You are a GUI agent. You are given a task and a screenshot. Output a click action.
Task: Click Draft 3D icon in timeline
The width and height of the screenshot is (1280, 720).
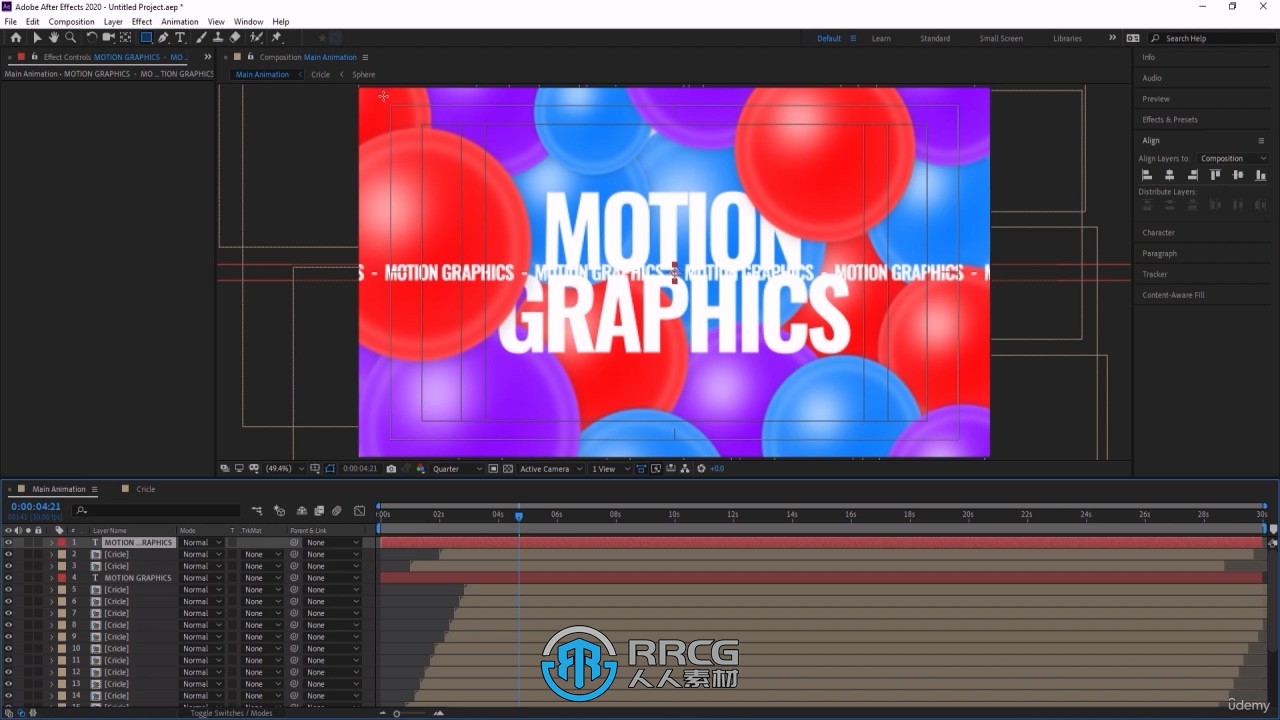(x=279, y=511)
